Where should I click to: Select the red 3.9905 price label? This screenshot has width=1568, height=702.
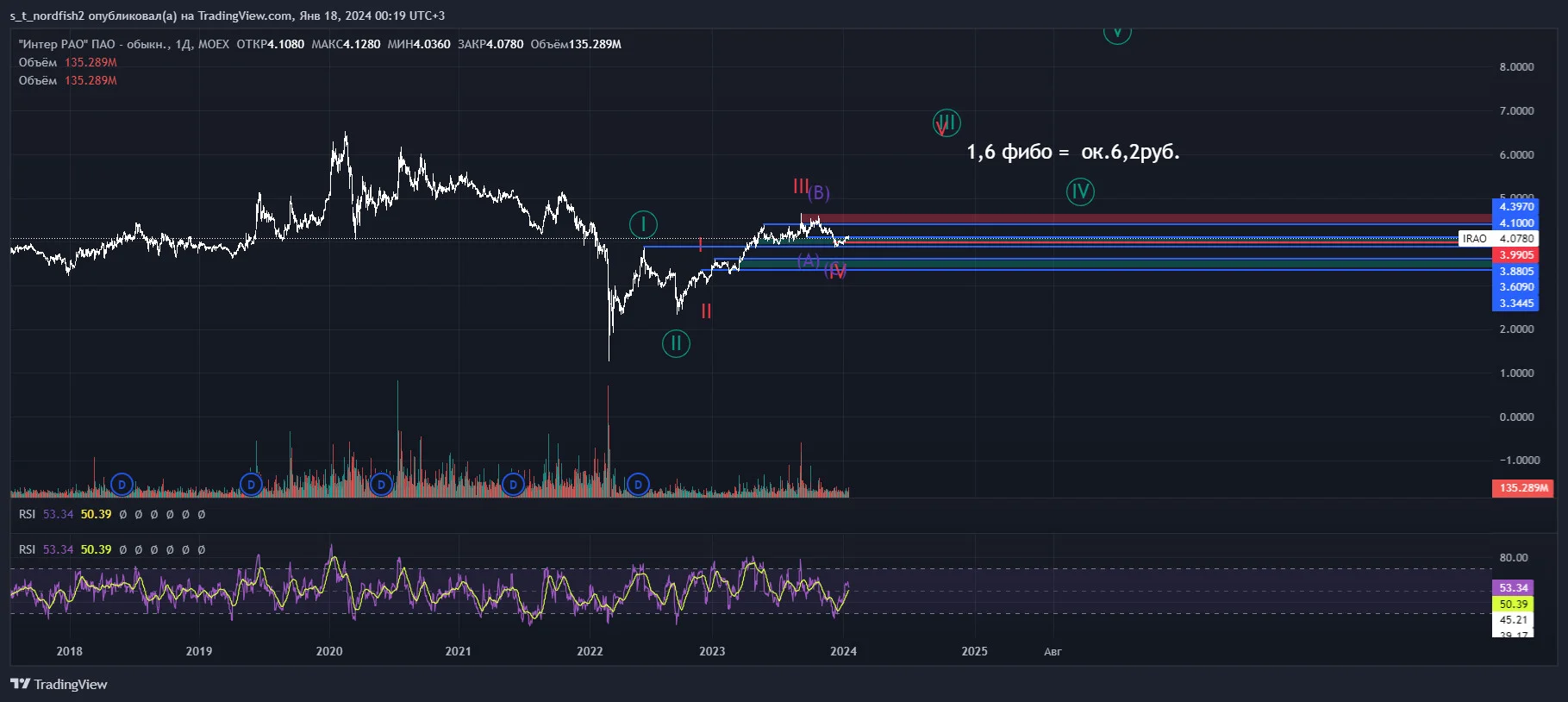pyautogui.click(x=1515, y=255)
